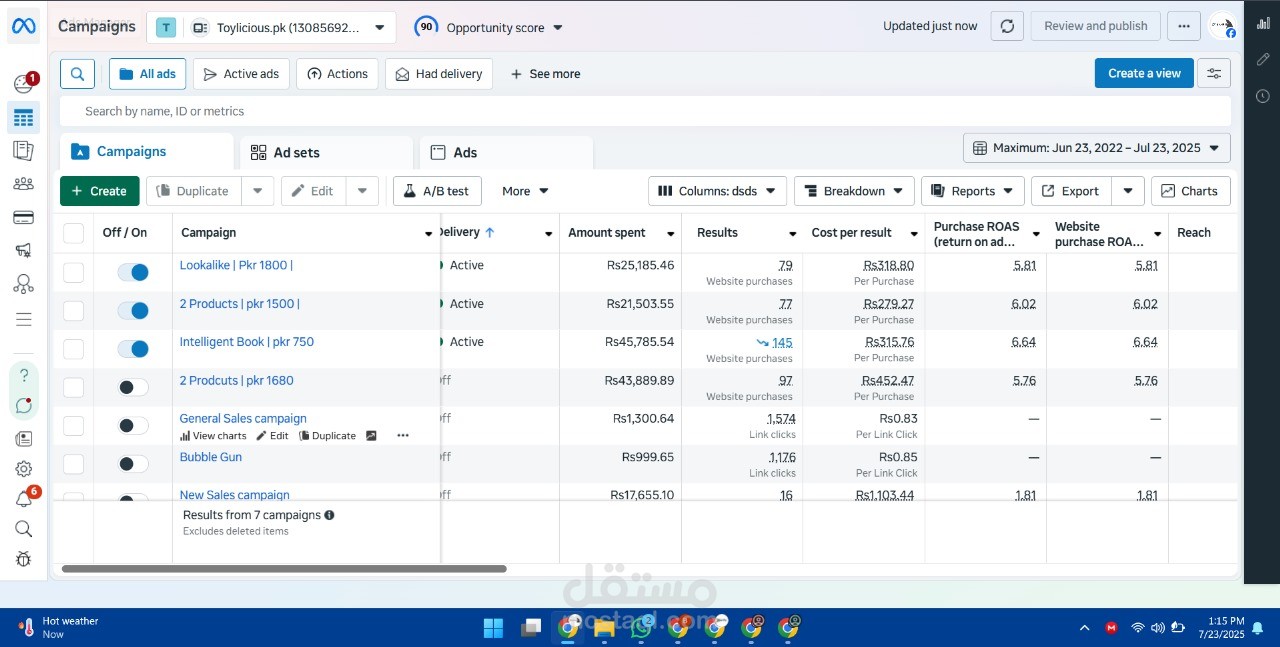Open Settings gear icon in sidebar
Screen dimensions: 1280x647
click(24, 468)
